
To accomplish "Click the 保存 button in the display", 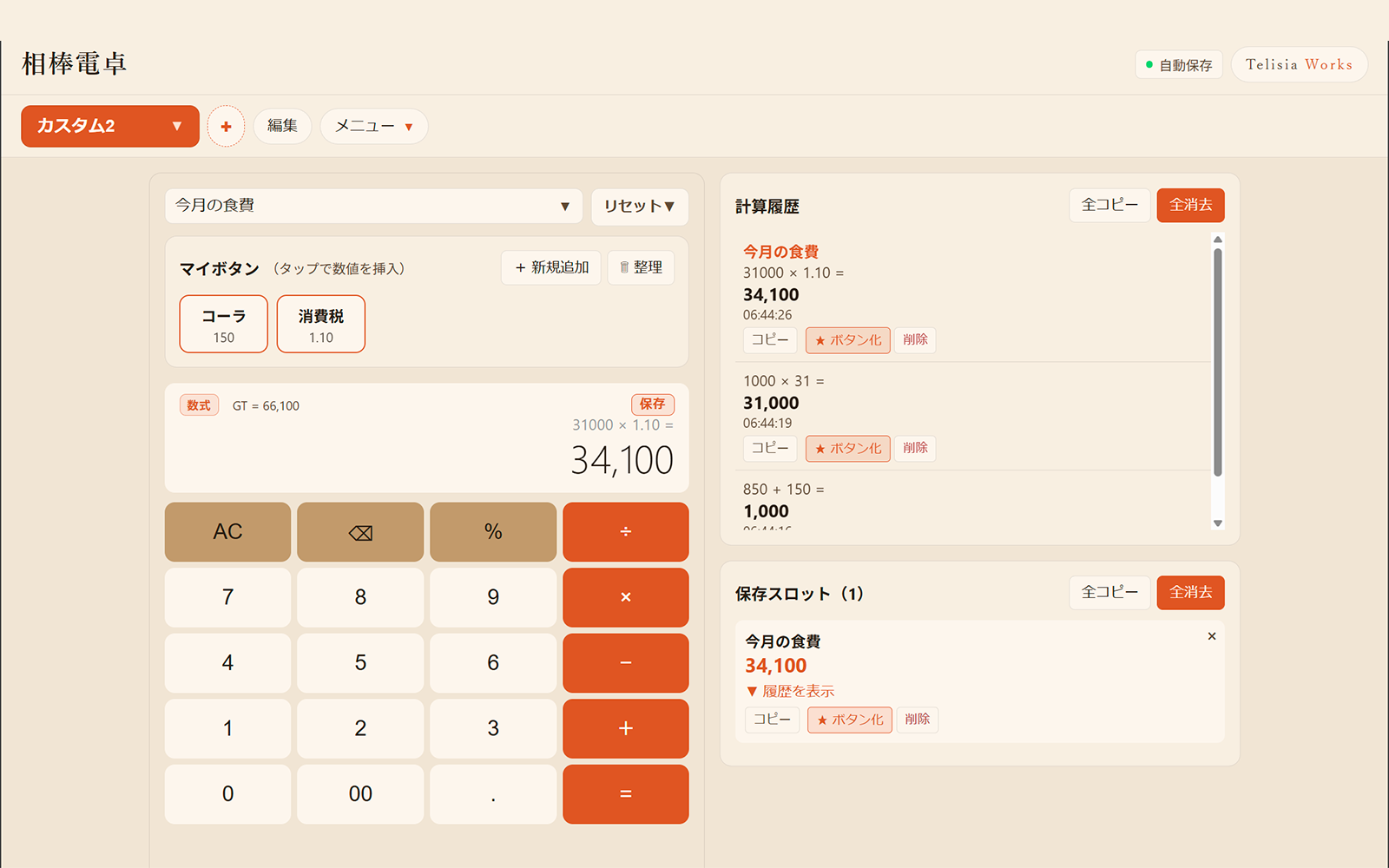I will pyautogui.click(x=653, y=404).
